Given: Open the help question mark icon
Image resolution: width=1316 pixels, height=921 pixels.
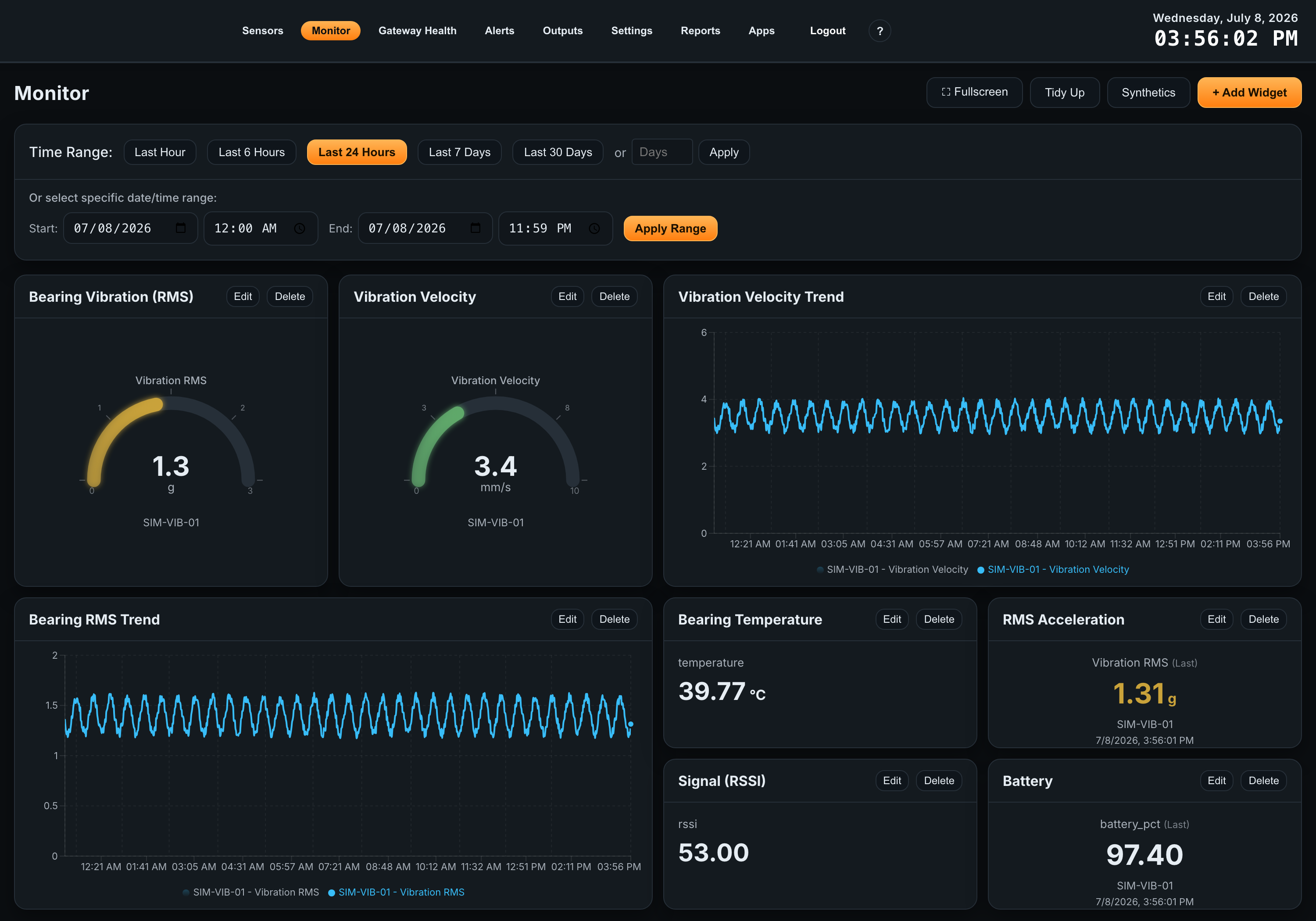Looking at the screenshot, I should (x=879, y=31).
